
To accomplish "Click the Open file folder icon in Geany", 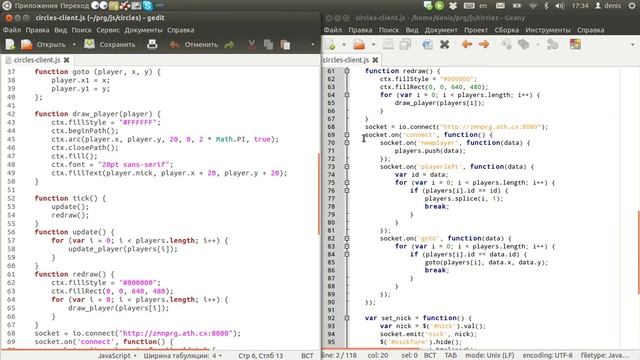I will [x=359, y=44].
